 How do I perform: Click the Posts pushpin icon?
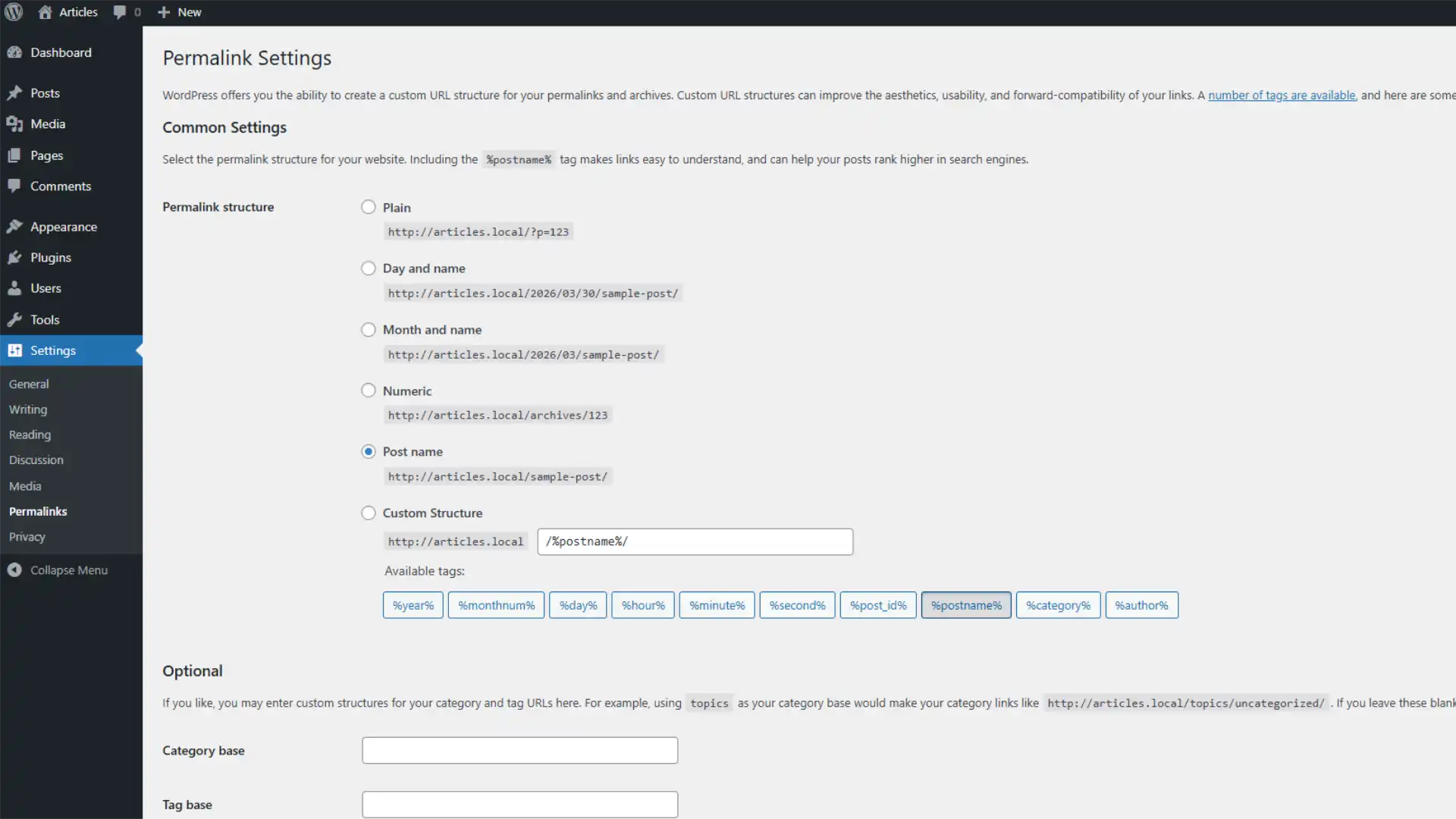tap(14, 93)
